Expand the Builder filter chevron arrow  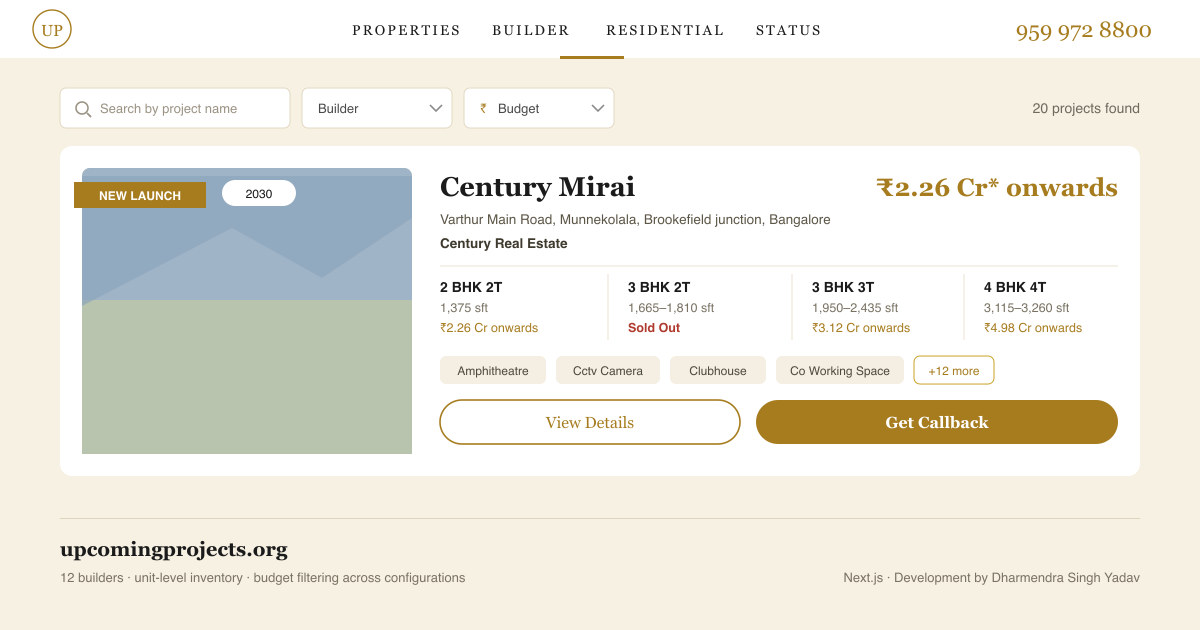[436, 108]
